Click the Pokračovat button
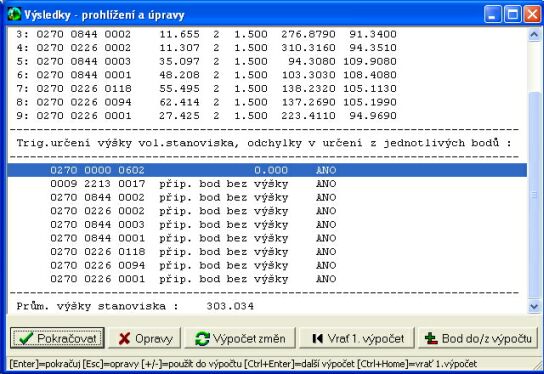Screen dimensions: 544x374 [57, 338]
